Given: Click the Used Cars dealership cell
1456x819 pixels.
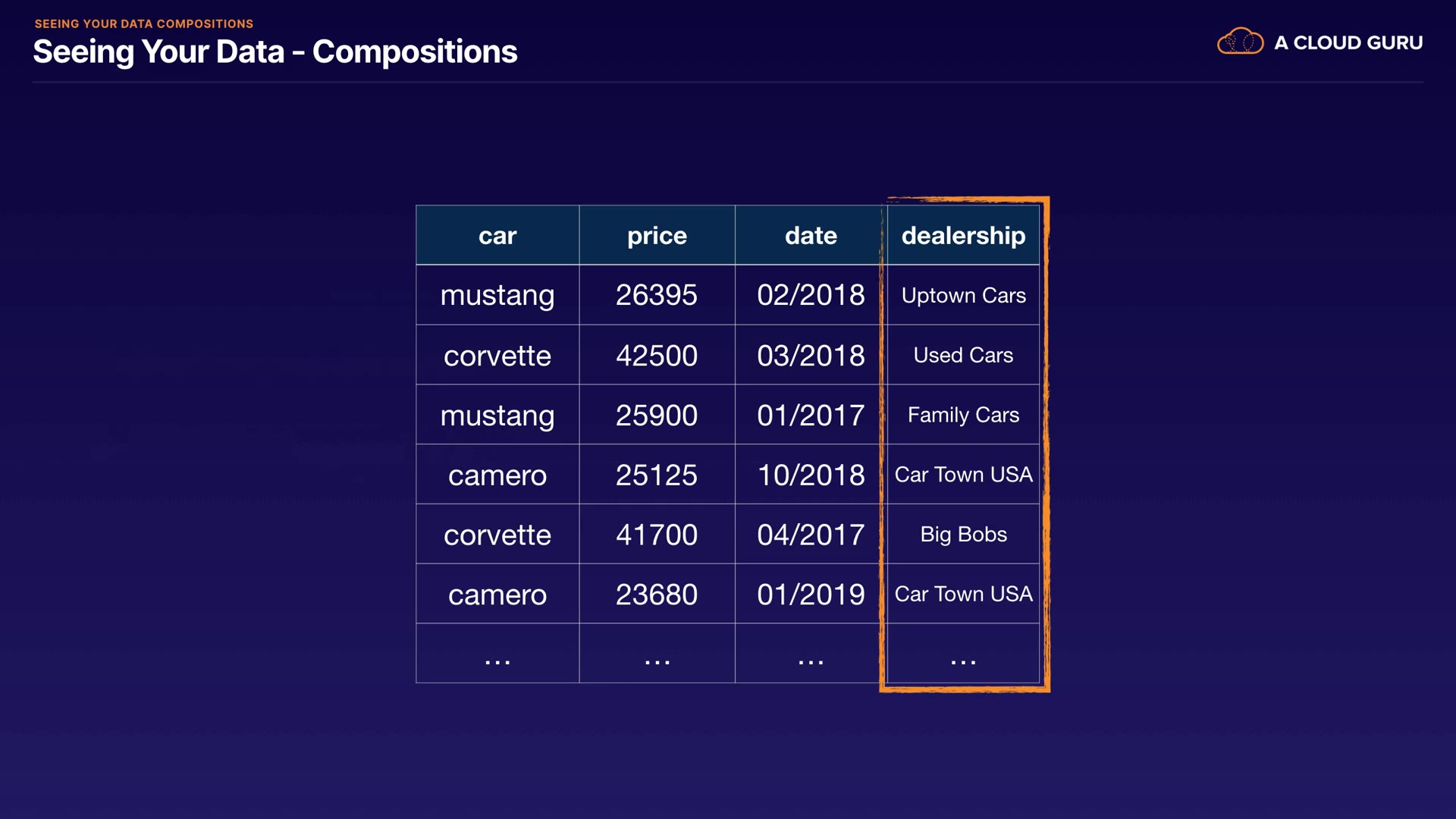Looking at the screenshot, I should click(x=963, y=356).
